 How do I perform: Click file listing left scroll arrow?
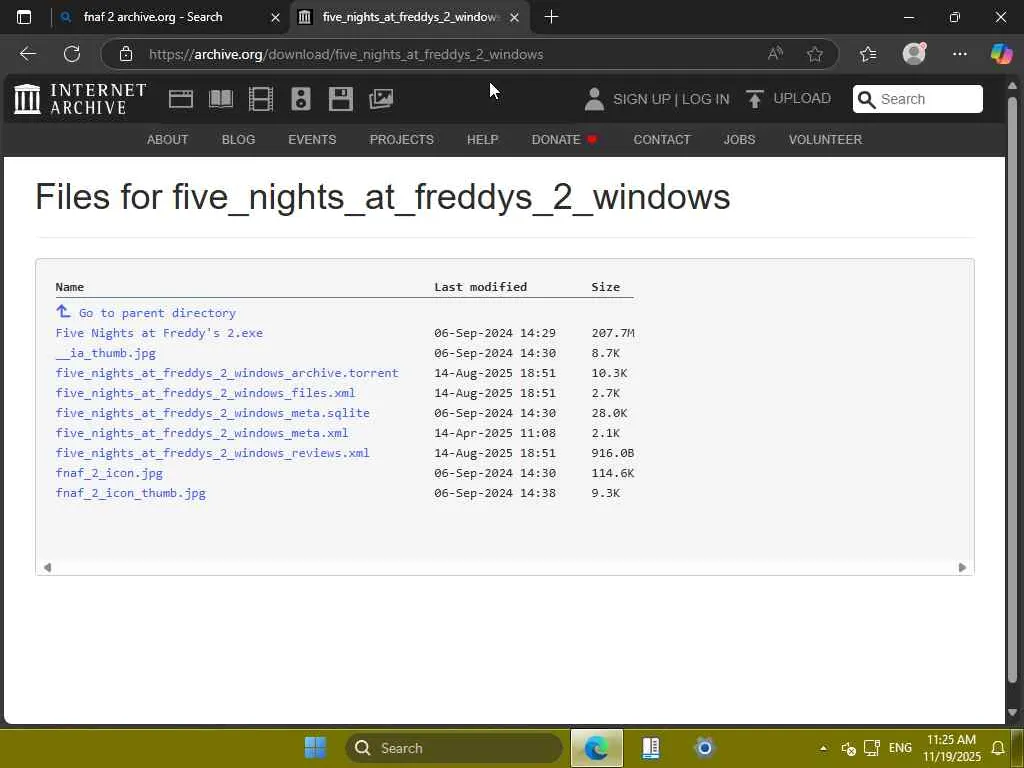pos(47,568)
